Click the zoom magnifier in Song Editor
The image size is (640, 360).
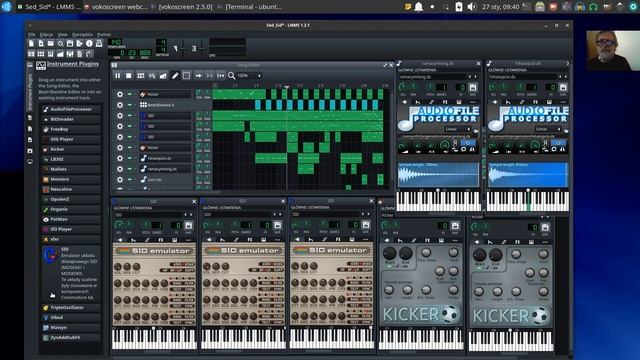click(231, 76)
